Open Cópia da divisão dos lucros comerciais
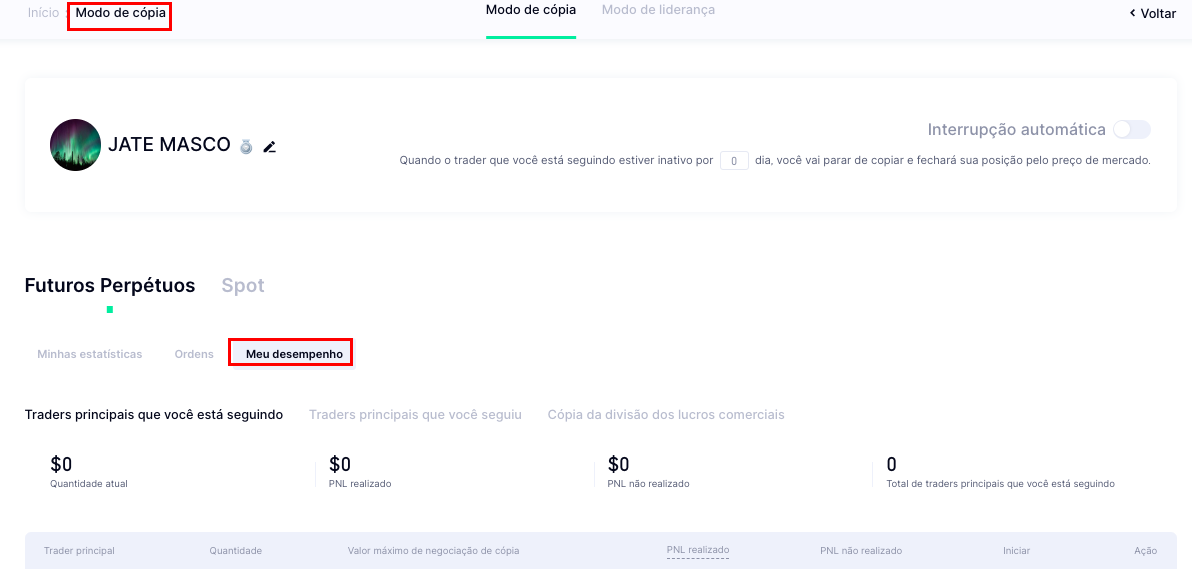This screenshot has height=569, width=1192. [x=666, y=415]
